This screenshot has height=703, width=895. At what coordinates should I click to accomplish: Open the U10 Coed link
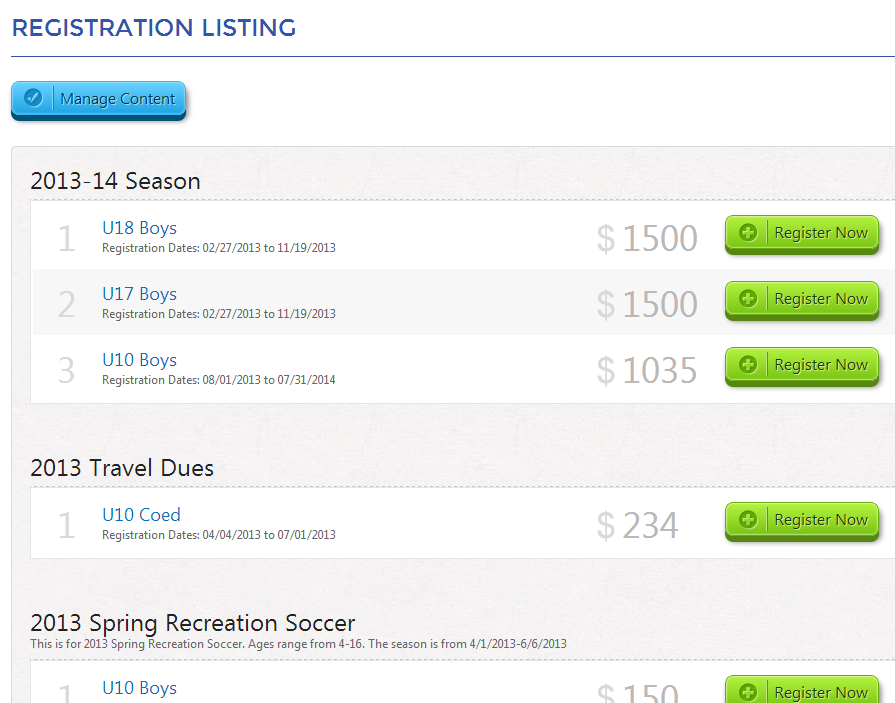141,515
